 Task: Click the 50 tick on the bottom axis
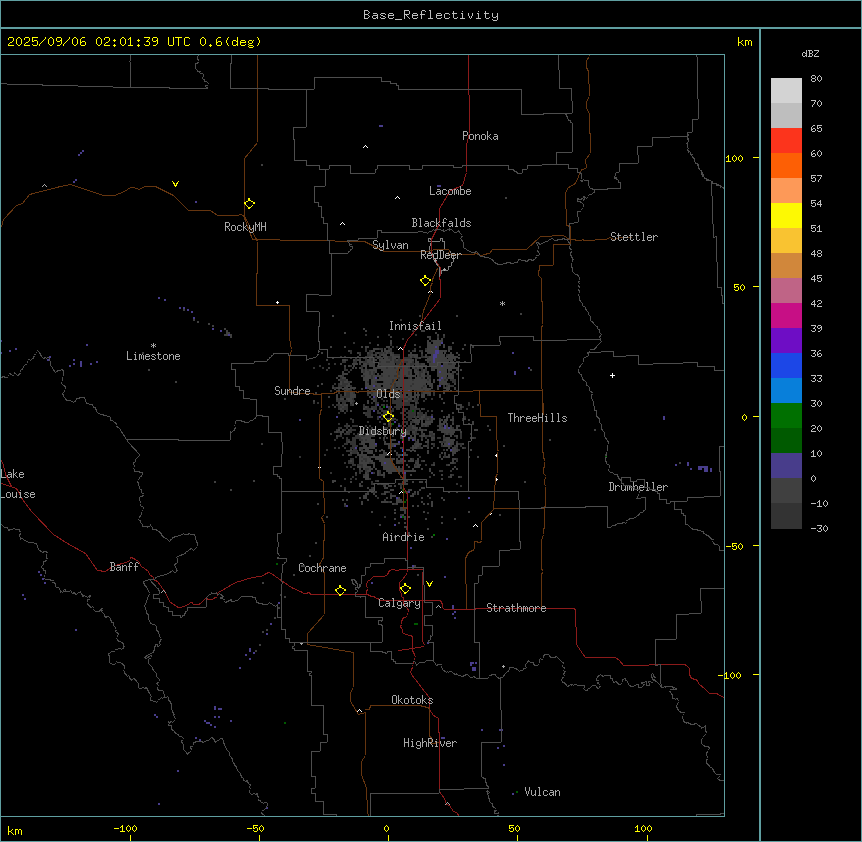pos(514,828)
